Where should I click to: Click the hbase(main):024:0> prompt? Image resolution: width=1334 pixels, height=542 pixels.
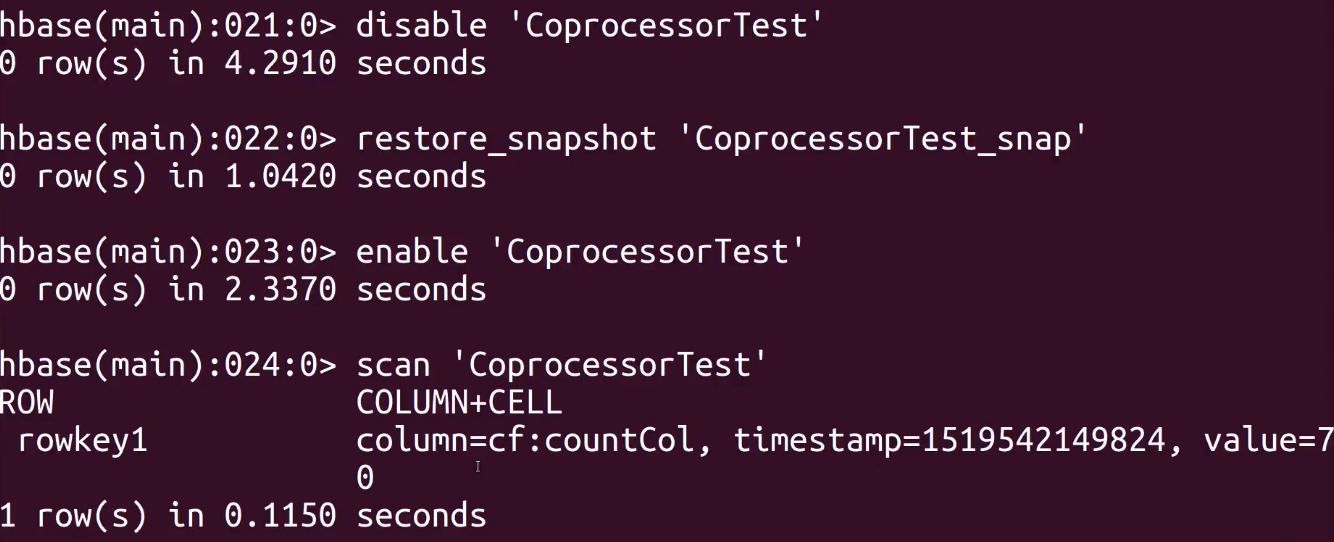(x=169, y=365)
